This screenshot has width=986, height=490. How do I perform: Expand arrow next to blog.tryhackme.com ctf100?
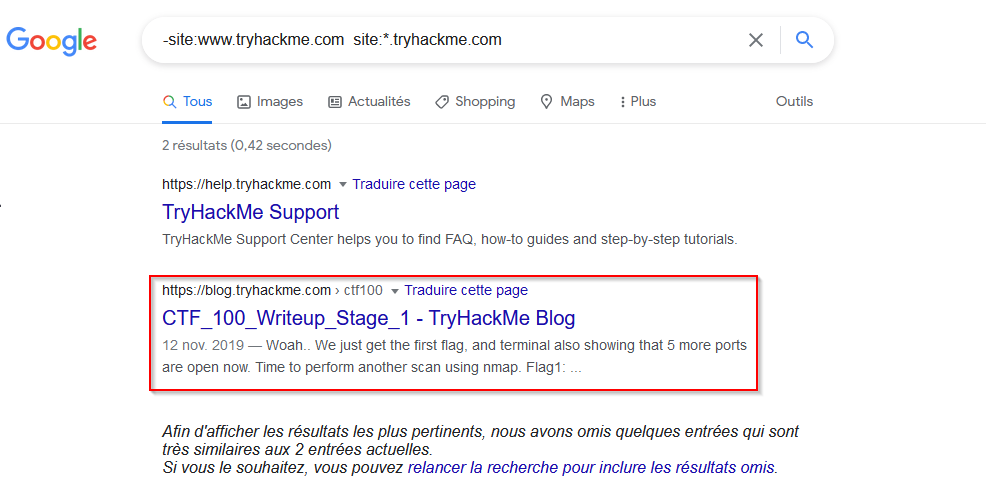[x=395, y=291]
